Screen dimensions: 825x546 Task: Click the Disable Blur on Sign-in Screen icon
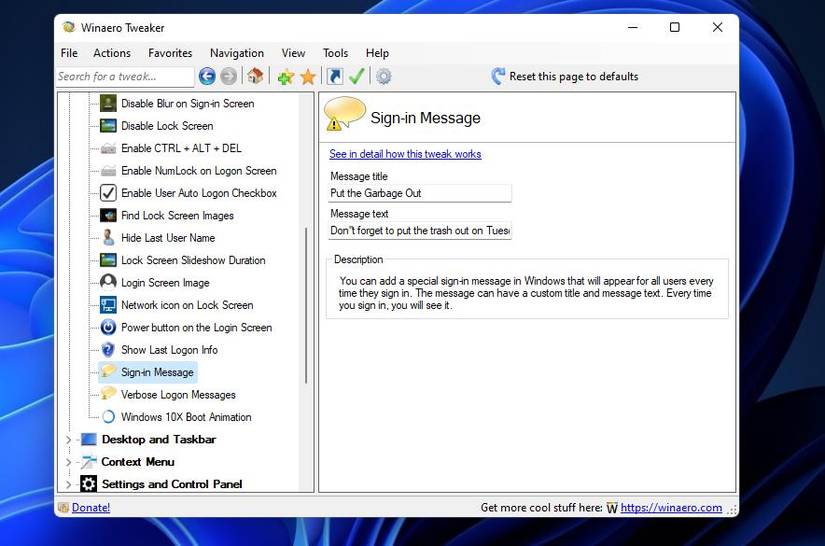pyautogui.click(x=108, y=103)
